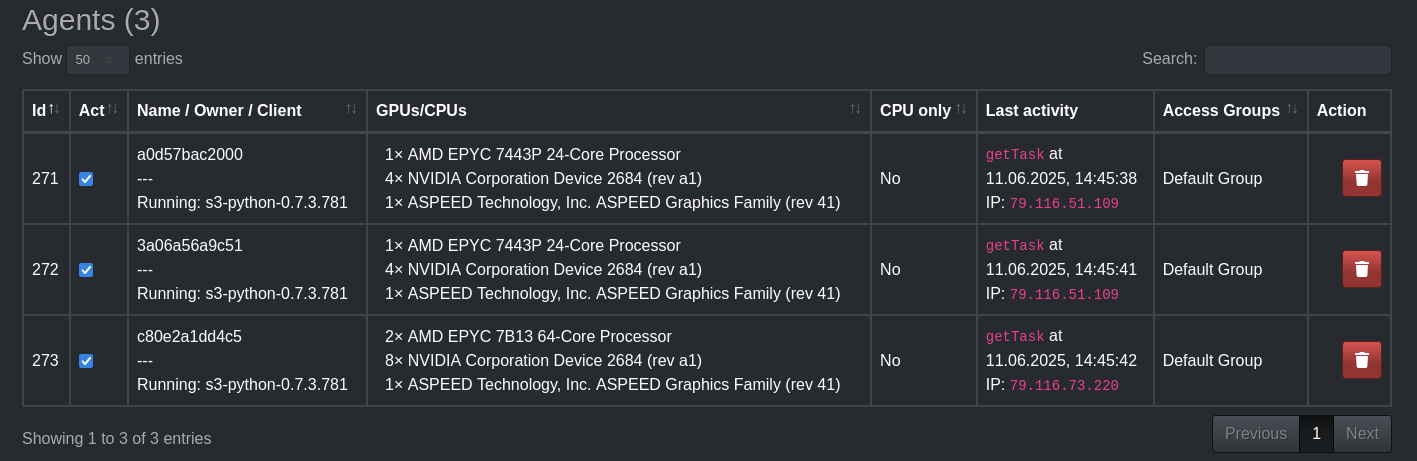
Task: Sort by Act column arrows
Action: pyautogui.click(x=113, y=109)
